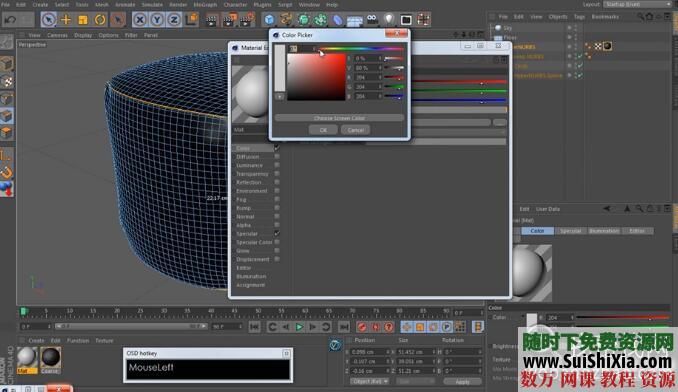Click the Undo arrow in the top toolbar
Screen dimensions: 678x392
point(11,19)
